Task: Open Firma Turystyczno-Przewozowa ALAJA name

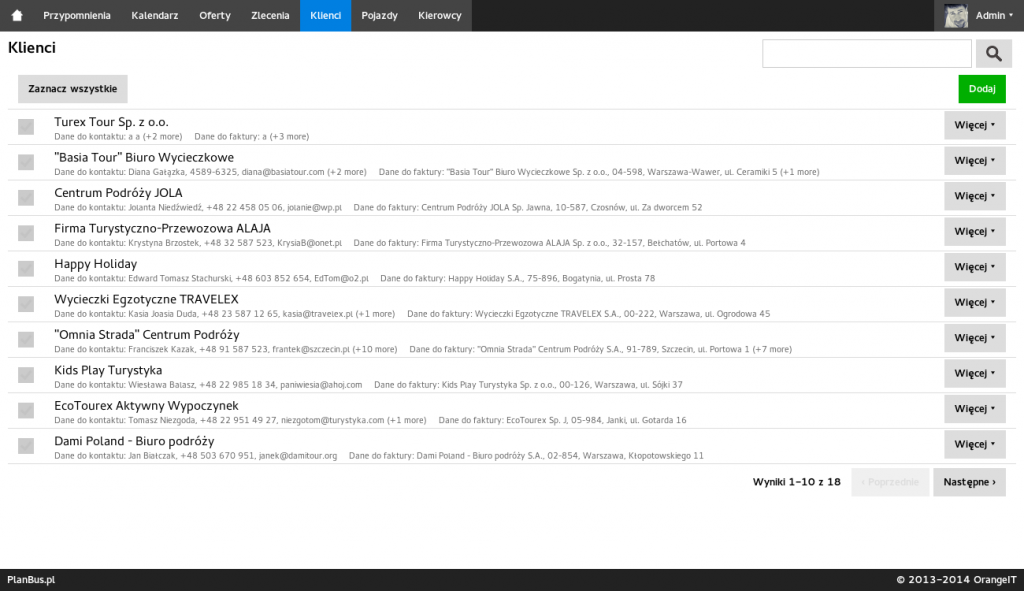Action: (162, 229)
